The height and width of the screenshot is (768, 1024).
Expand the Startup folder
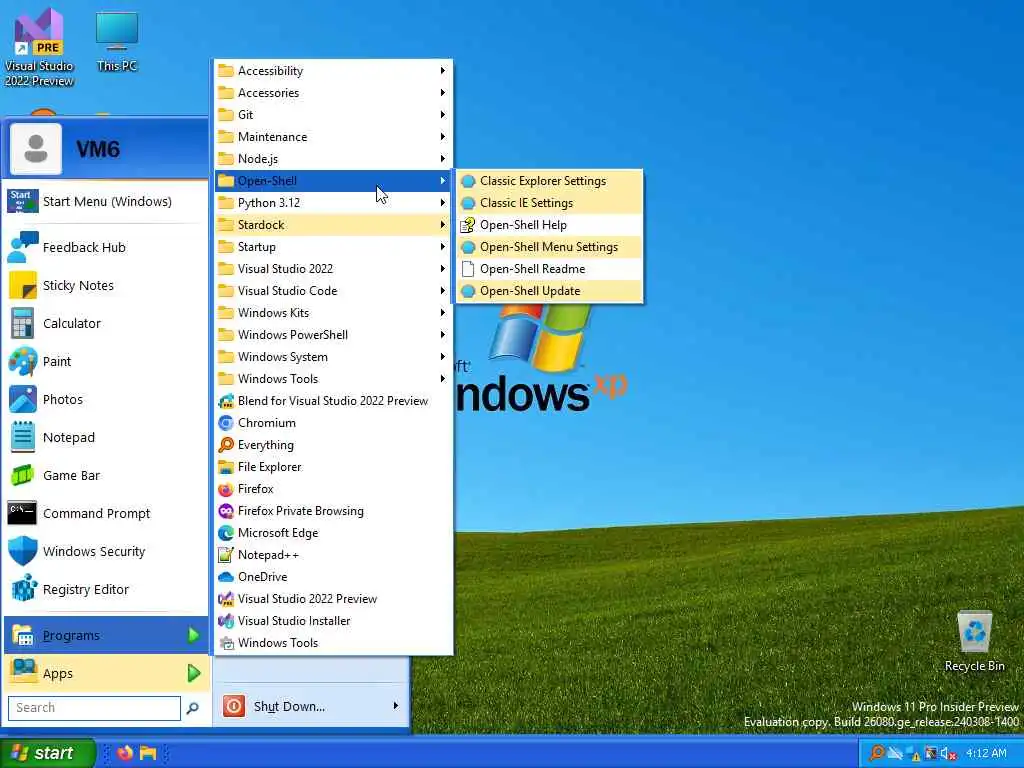334,247
